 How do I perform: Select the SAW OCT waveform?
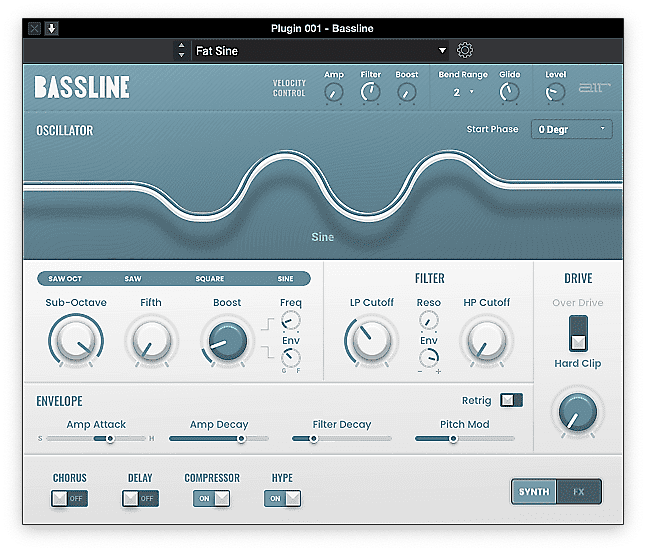point(65,279)
